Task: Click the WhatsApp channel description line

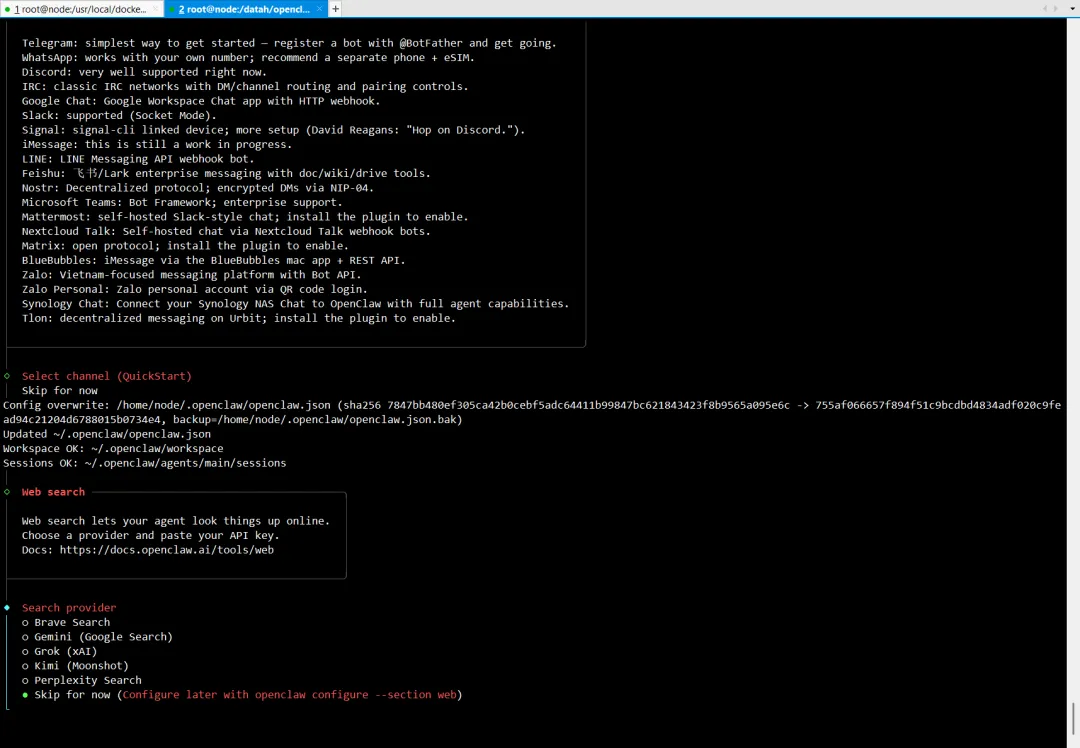Action: coord(248,57)
